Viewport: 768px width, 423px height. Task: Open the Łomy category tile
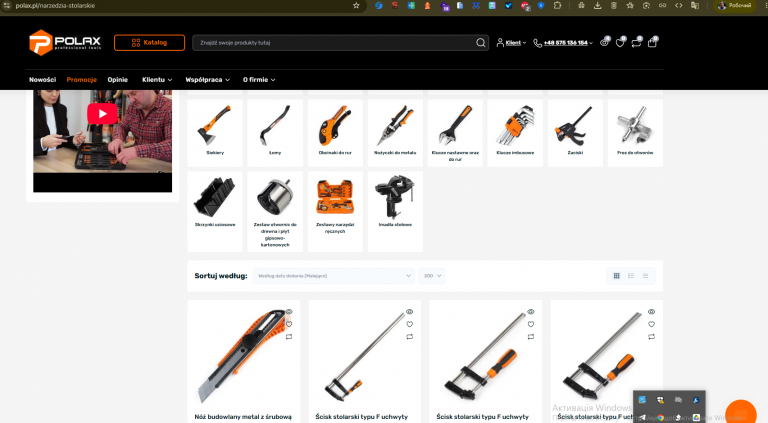click(x=275, y=133)
